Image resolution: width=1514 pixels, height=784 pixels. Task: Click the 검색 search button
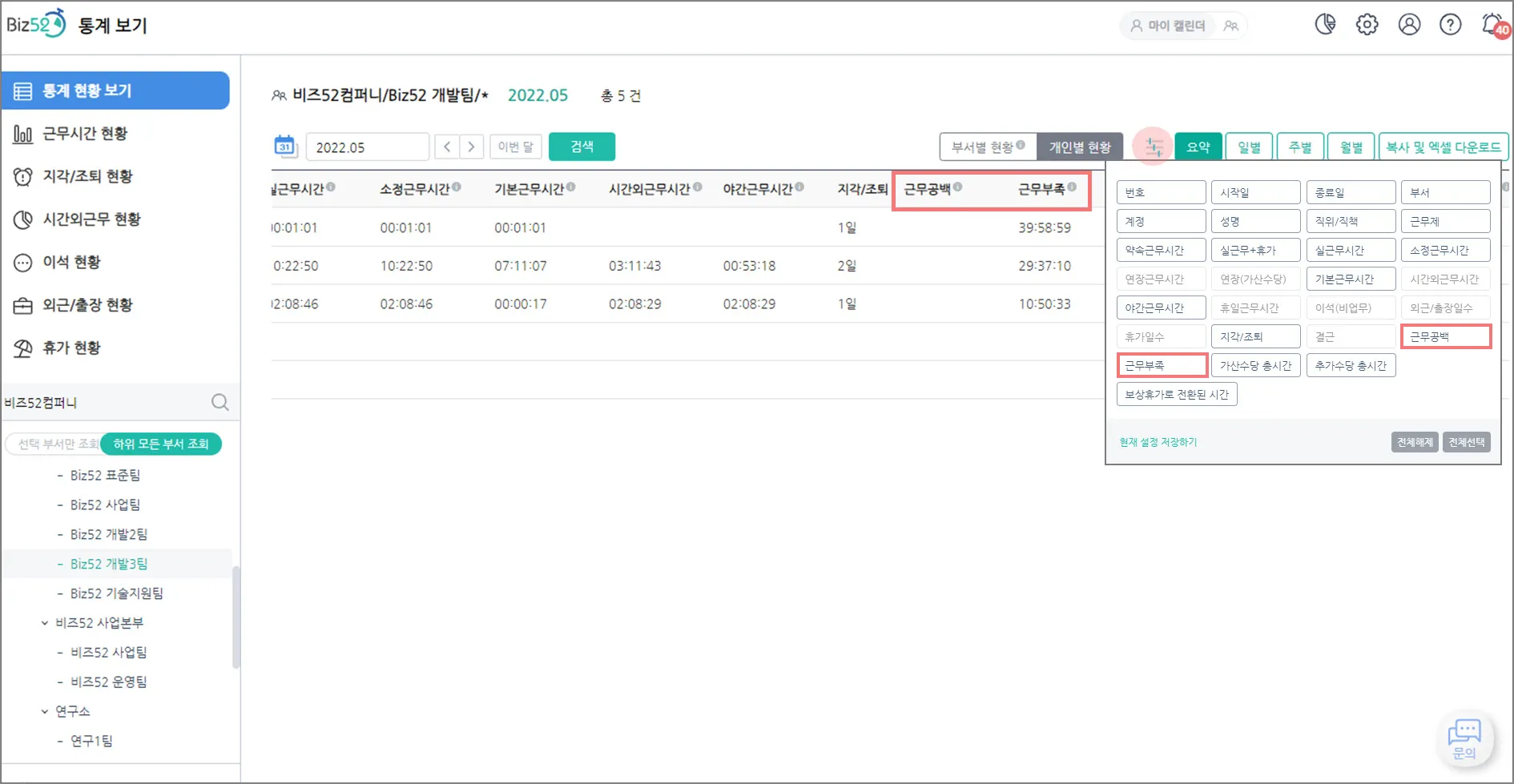582,147
